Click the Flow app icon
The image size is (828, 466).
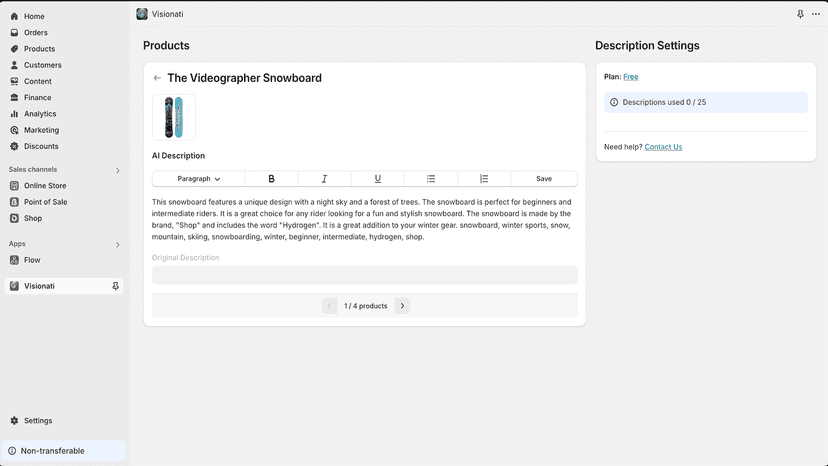click(14, 260)
